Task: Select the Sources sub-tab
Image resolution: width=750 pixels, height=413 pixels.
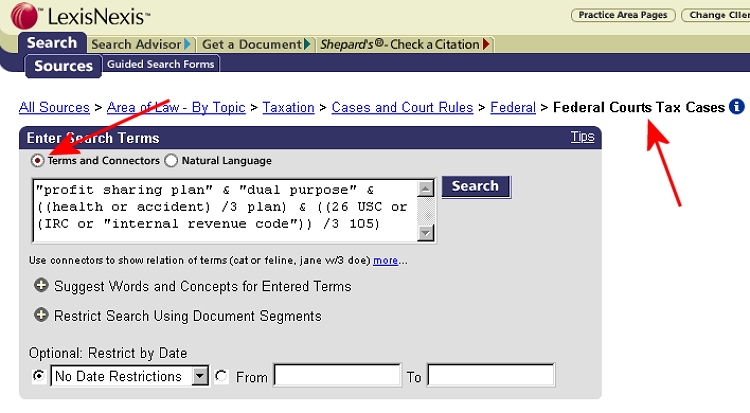Action: coord(63,66)
